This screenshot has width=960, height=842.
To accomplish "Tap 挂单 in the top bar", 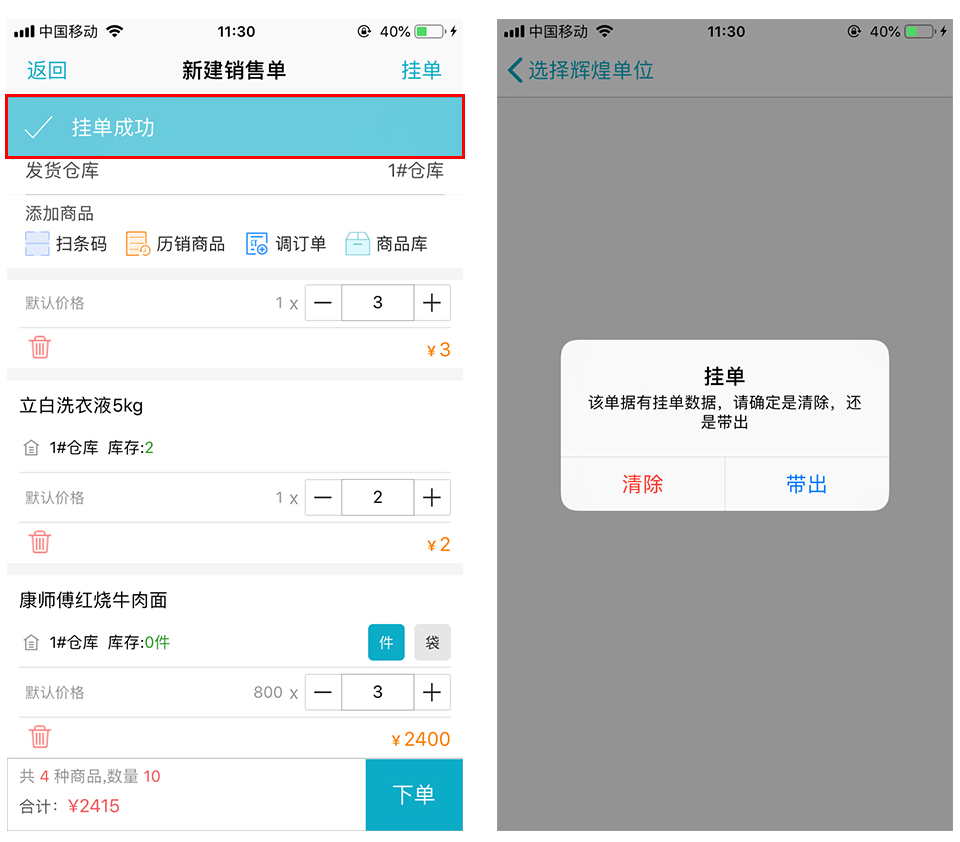I will [421, 70].
